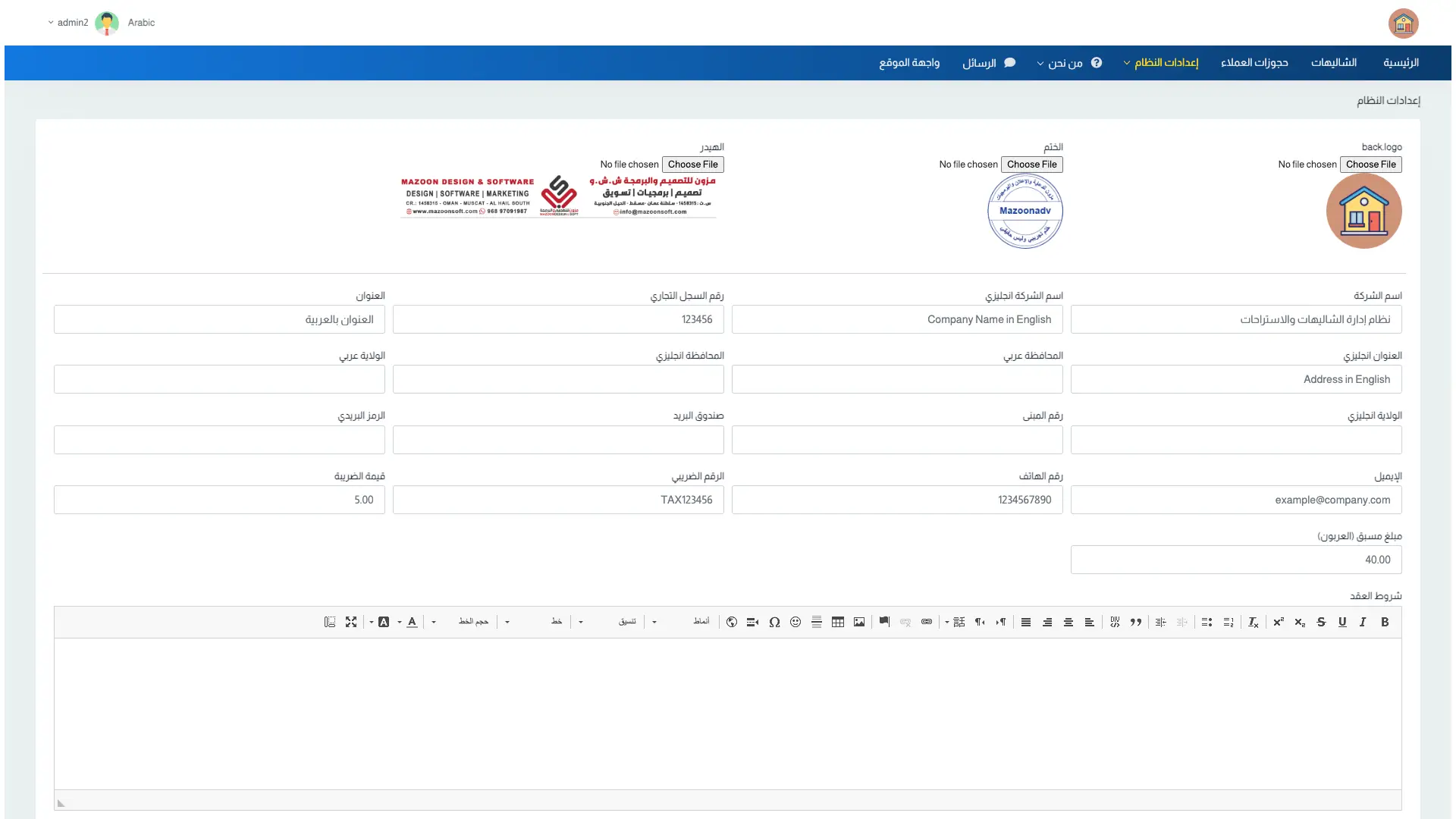The image size is (1456, 819).
Task: Click the Company Name in English field
Action: pos(897,319)
